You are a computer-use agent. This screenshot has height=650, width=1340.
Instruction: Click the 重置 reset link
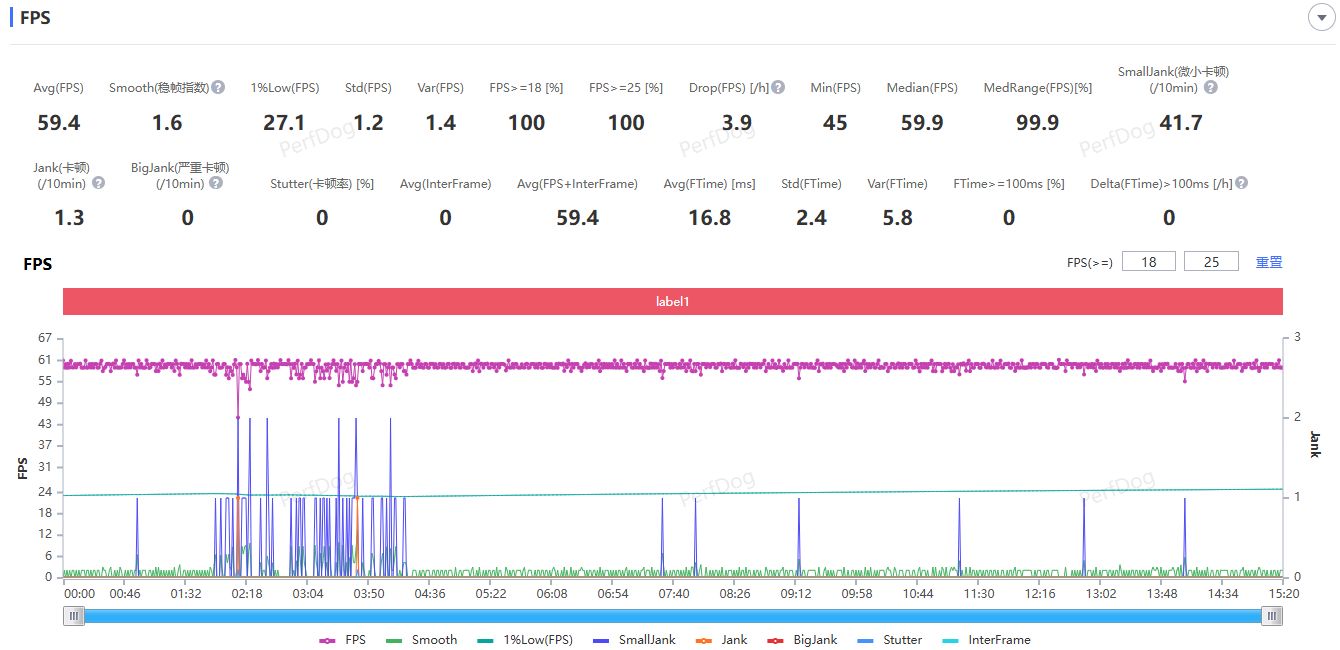click(1269, 262)
